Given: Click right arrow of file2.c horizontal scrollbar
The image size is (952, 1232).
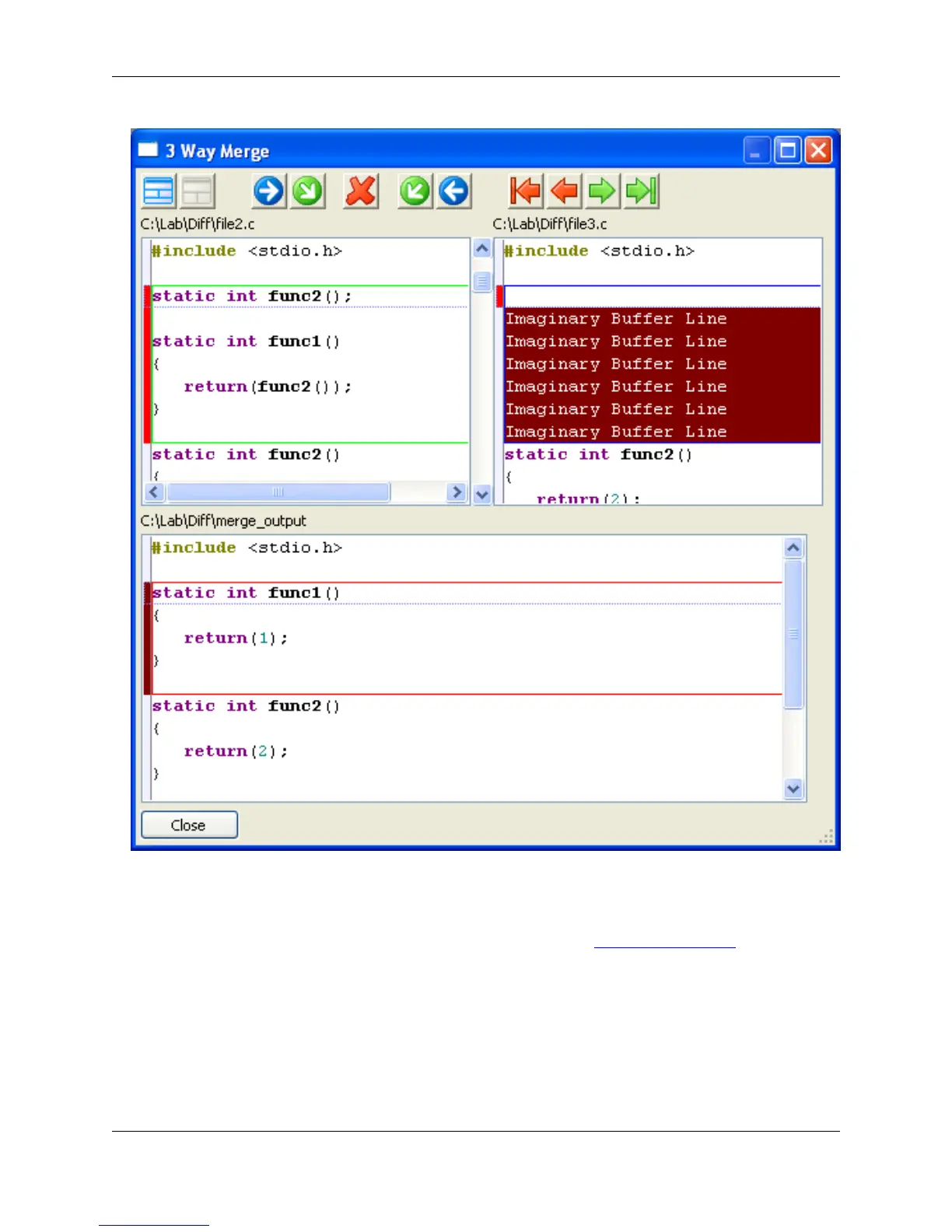Looking at the screenshot, I should [457, 492].
